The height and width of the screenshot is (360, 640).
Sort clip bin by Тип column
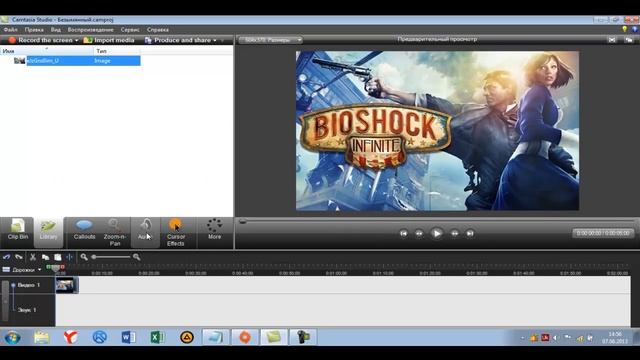point(117,51)
